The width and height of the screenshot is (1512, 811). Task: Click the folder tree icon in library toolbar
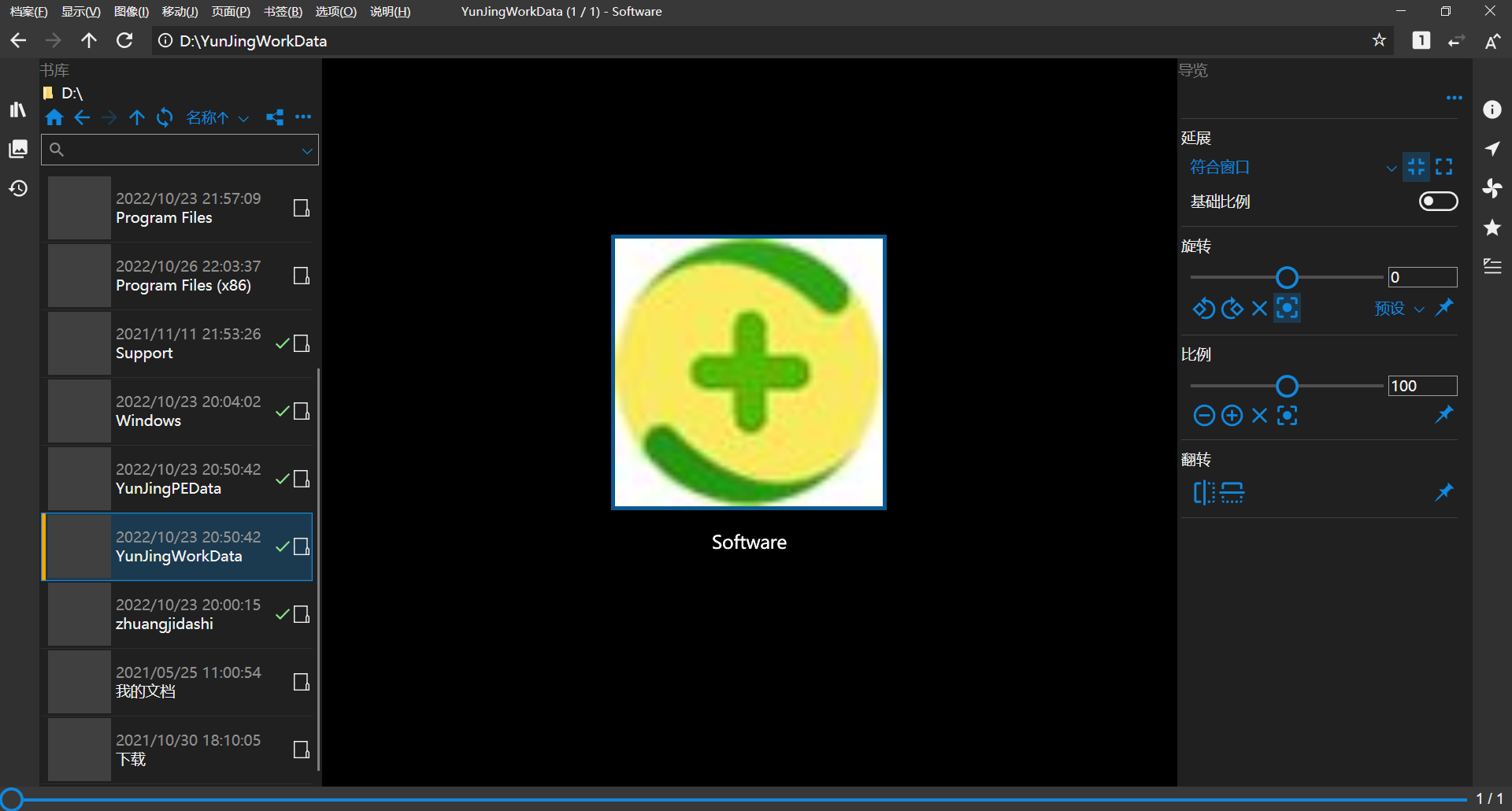point(275,118)
